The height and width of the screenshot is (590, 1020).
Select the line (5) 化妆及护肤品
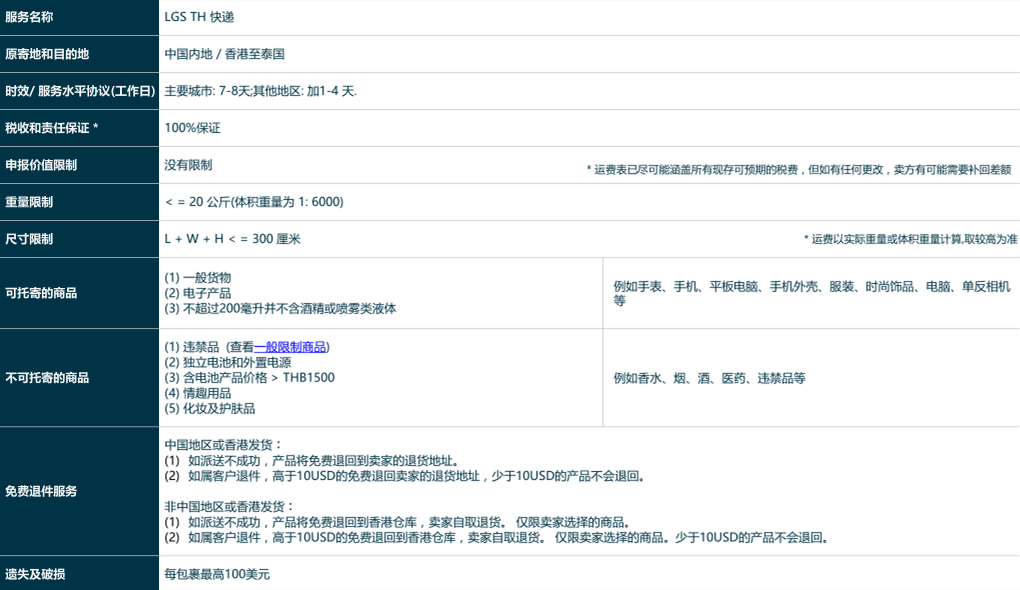(x=209, y=409)
